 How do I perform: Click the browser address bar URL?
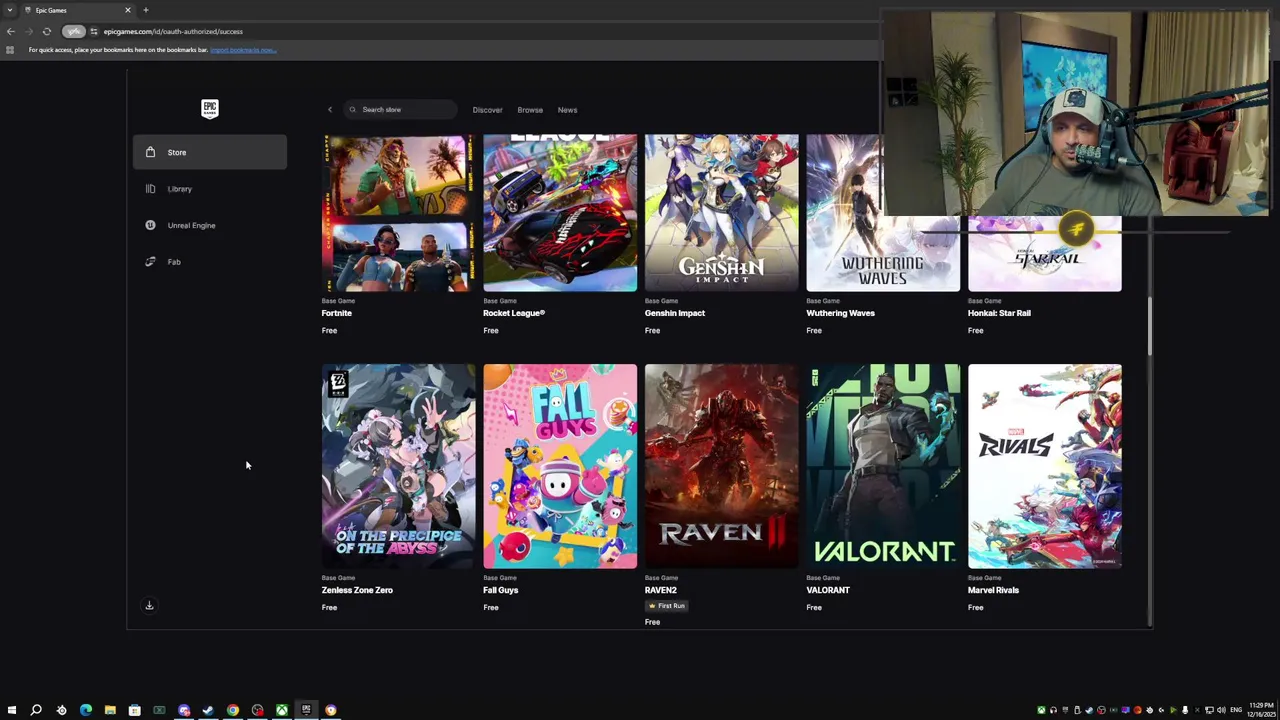(x=172, y=31)
